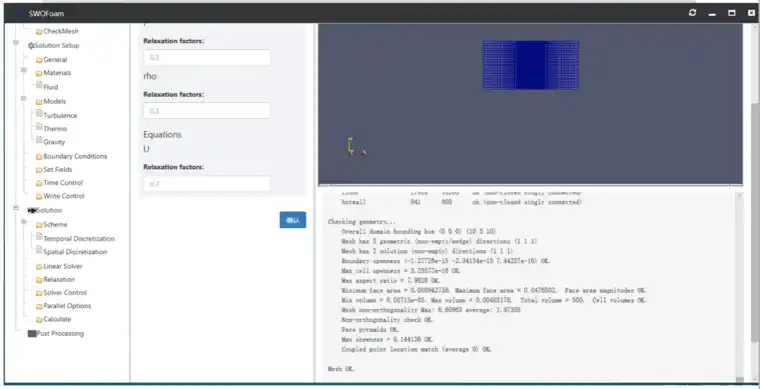Viewport: 760px width, 389px height.
Task: Click the SWOFoam logo icon in the title bar
Action: 20,13
